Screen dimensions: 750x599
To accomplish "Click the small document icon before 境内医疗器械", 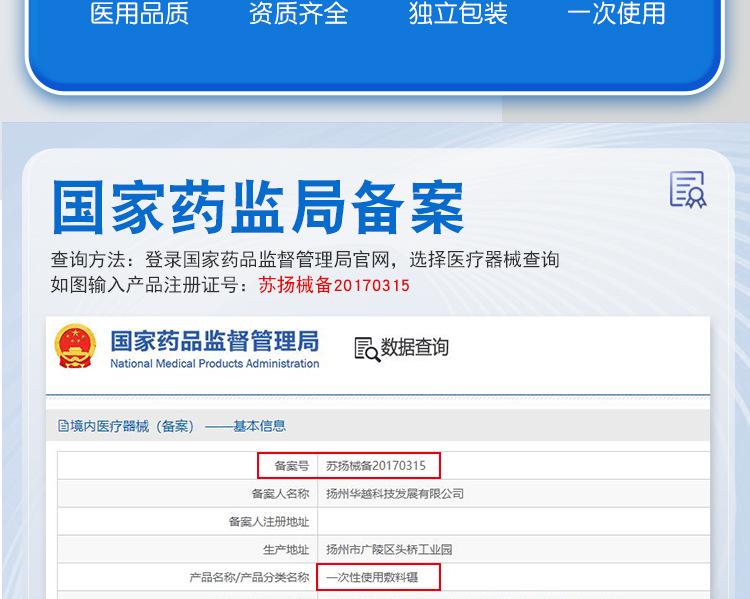I will [63, 426].
